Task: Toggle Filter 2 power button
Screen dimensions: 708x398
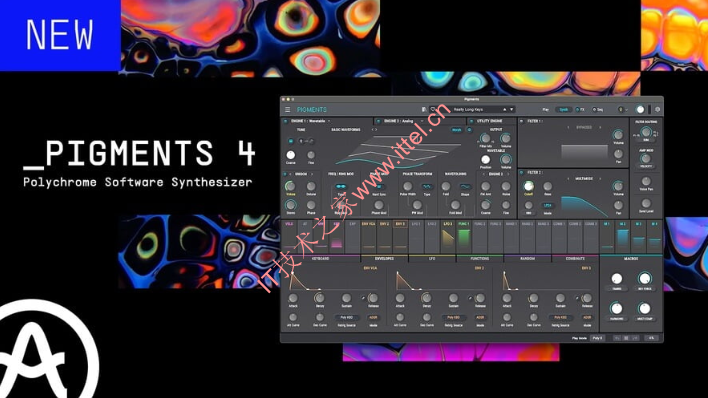Action: pos(522,173)
